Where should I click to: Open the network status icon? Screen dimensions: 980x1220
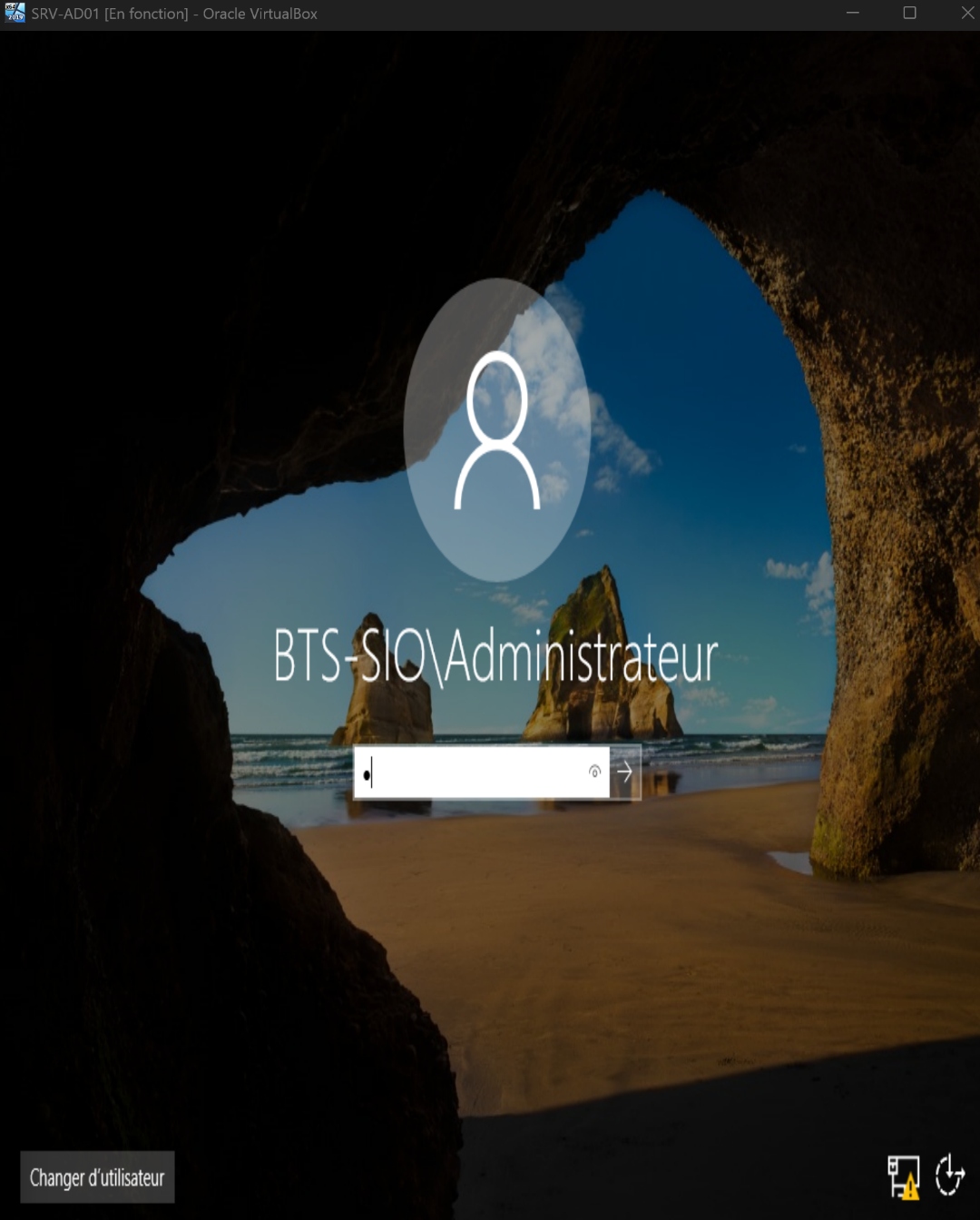coord(904,1176)
